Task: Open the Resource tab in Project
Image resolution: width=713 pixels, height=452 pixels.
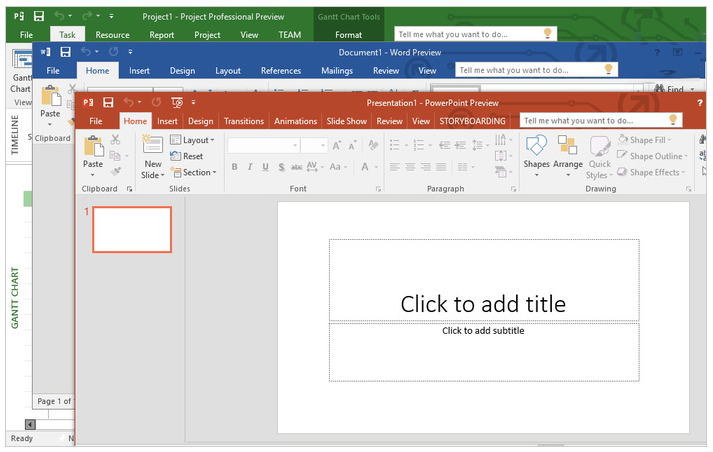Action: [x=112, y=35]
